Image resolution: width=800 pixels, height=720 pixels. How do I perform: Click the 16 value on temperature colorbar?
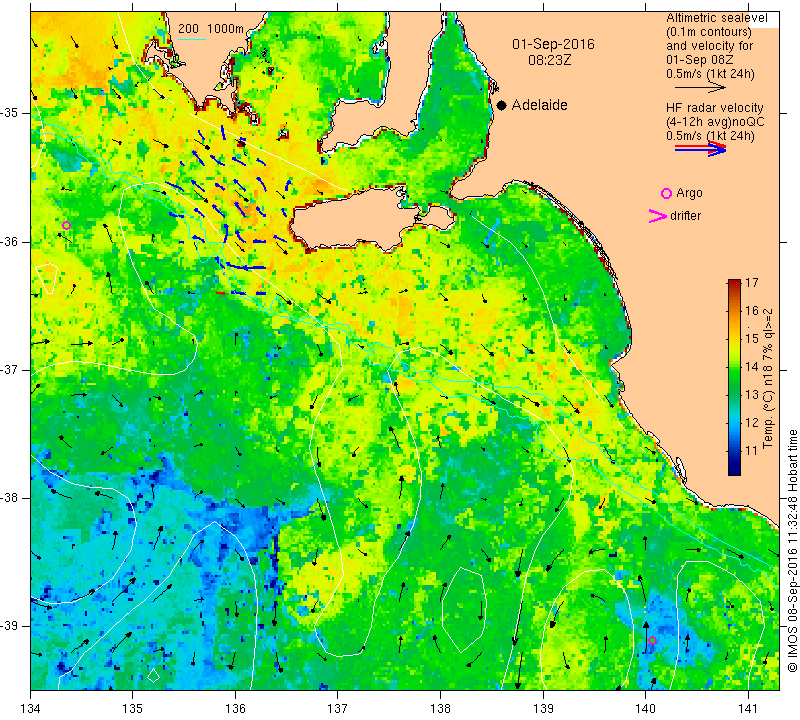[752, 311]
